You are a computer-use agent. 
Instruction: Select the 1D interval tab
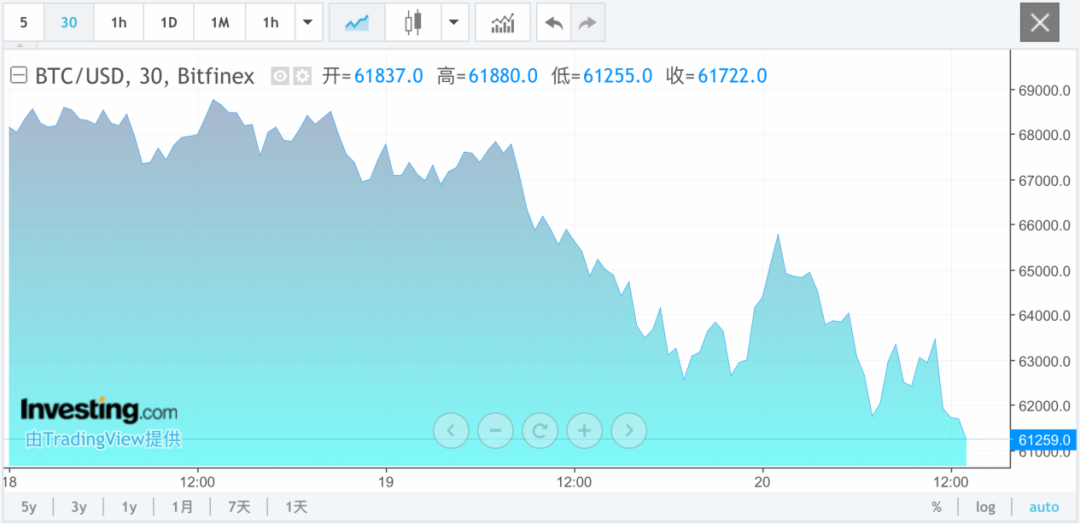click(169, 22)
